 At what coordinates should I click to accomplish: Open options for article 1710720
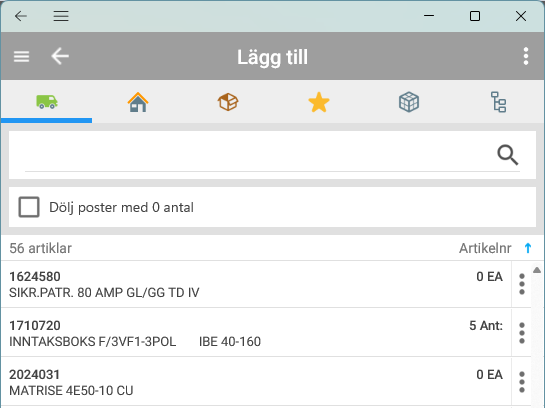click(x=522, y=333)
